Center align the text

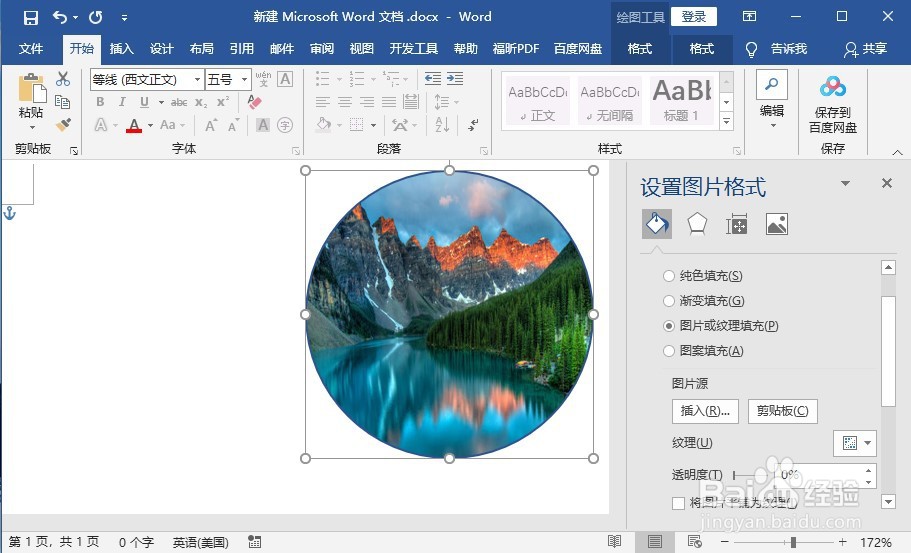click(x=345, y=102)
